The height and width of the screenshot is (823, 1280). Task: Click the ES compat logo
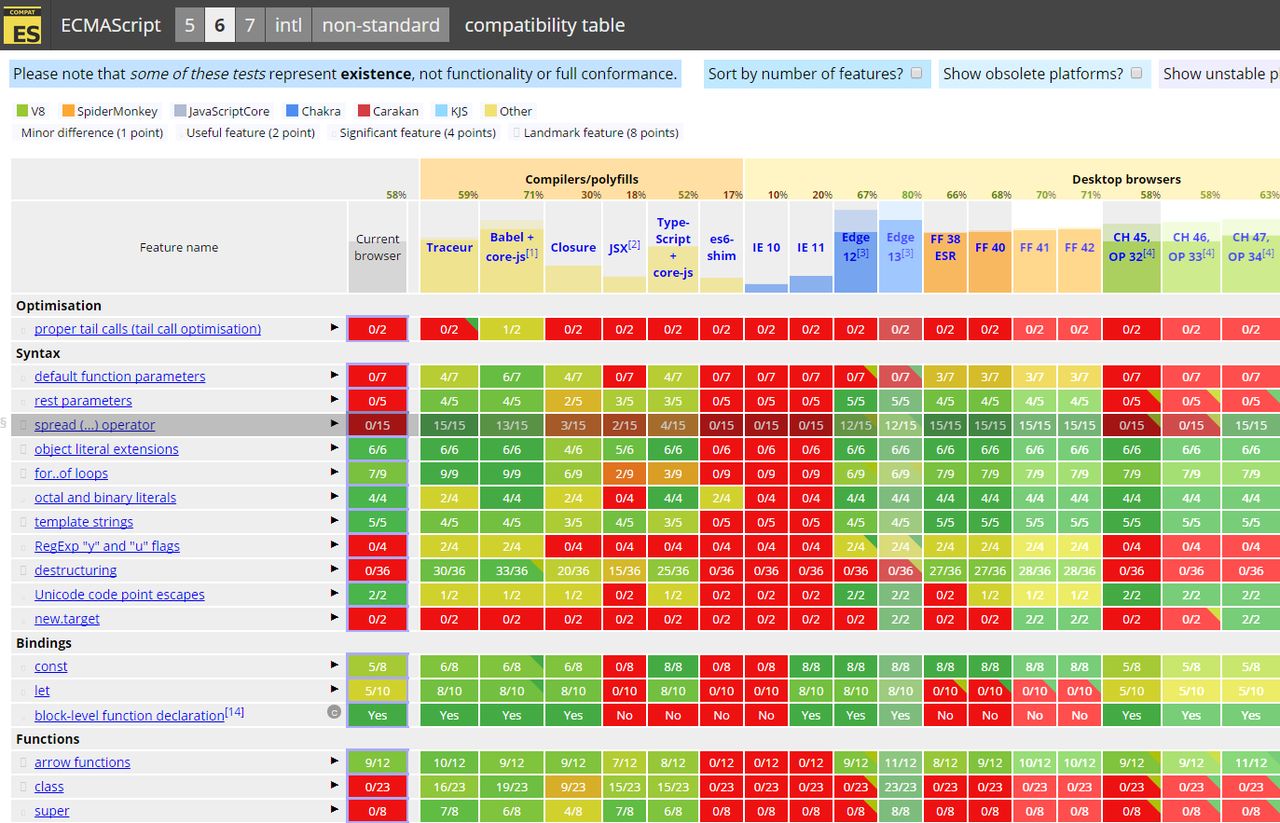pyautogui.click(x=22, y=25)
